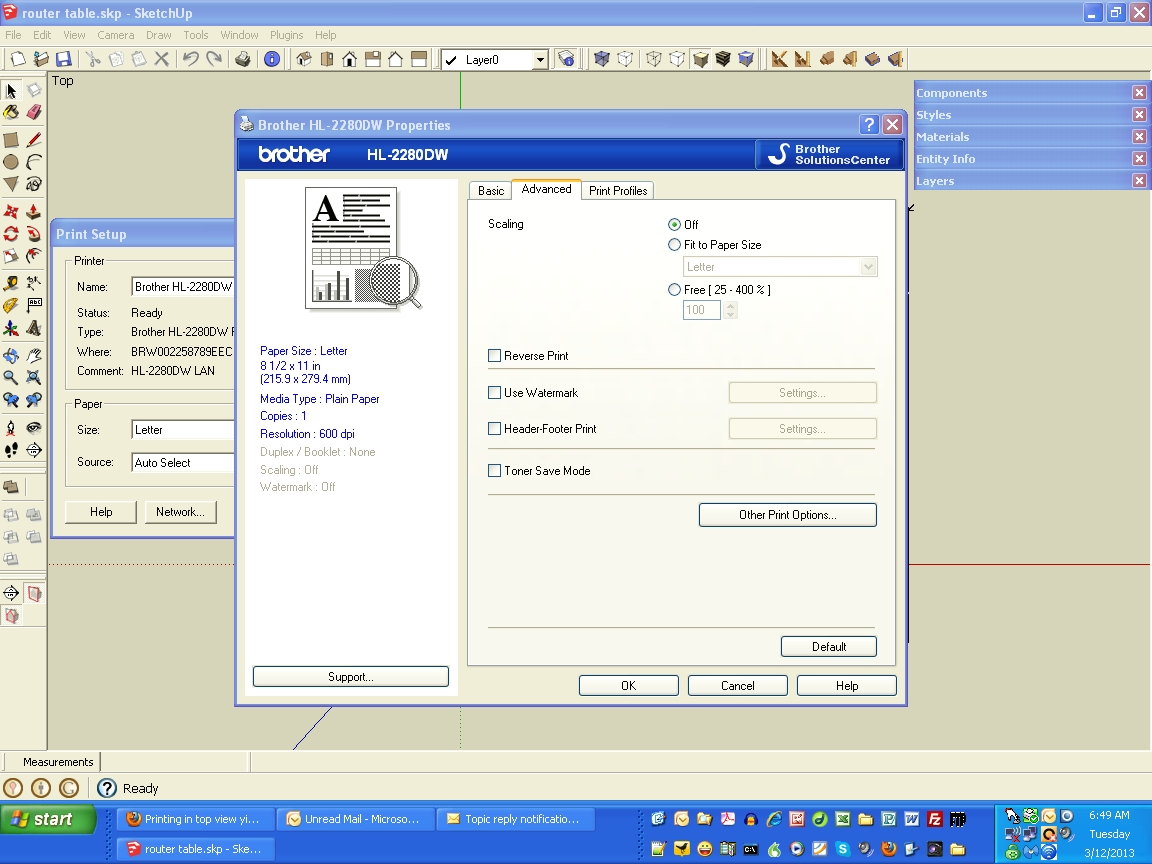Viewport: 1152px width, 864px height.
Task: Select the Paint Bucket tool
Action: click(x=11, y=113)
